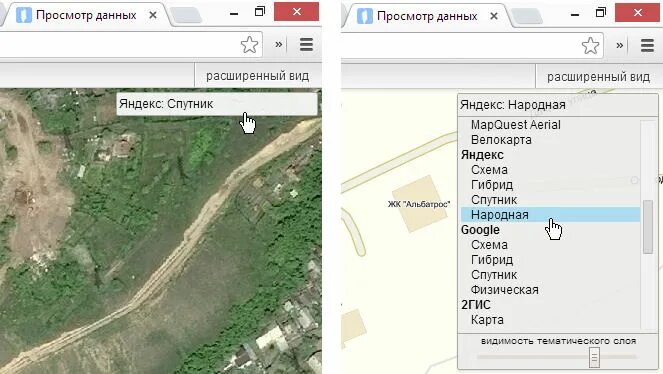Open the hamburger menu in the right window

click(647, 45)
